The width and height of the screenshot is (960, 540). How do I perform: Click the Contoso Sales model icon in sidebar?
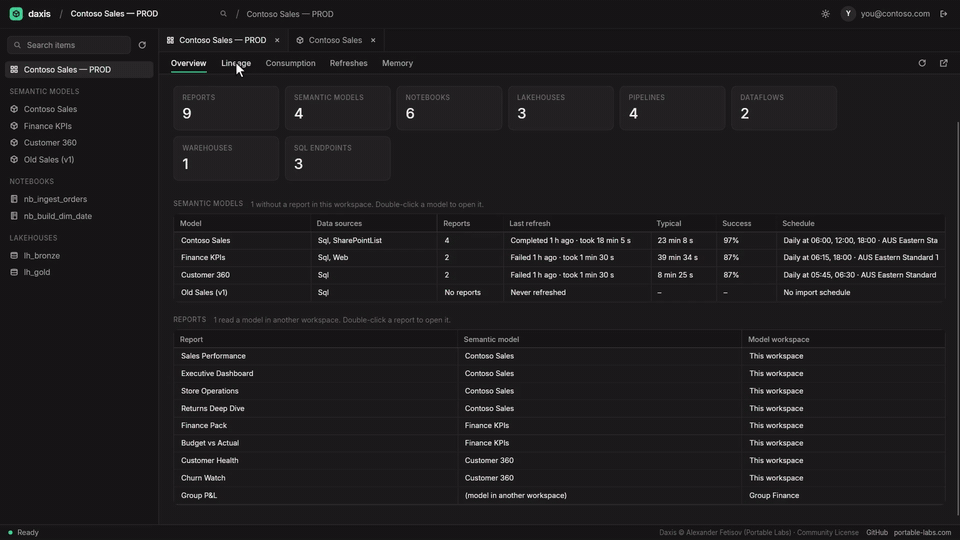point(14,109)
